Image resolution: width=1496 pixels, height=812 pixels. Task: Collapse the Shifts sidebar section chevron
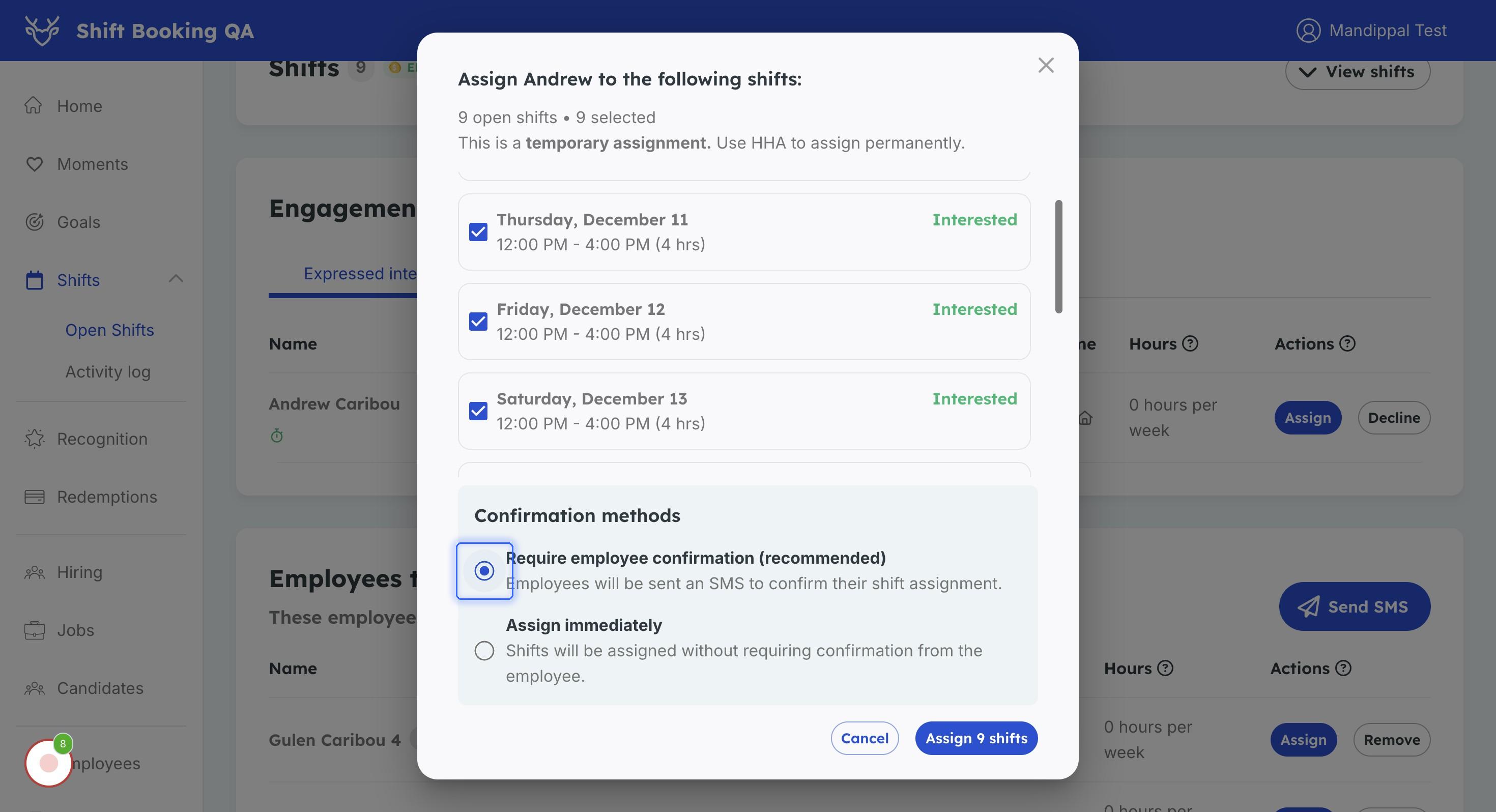[176, 279]
